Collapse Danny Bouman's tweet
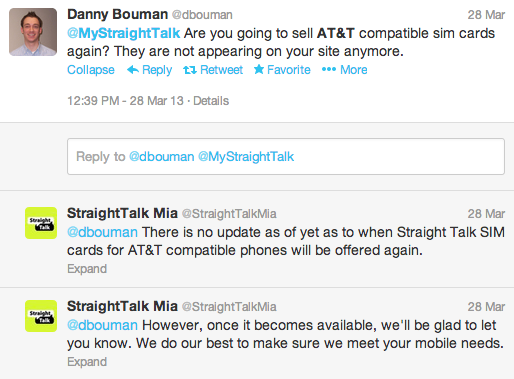 coord(91,70)
